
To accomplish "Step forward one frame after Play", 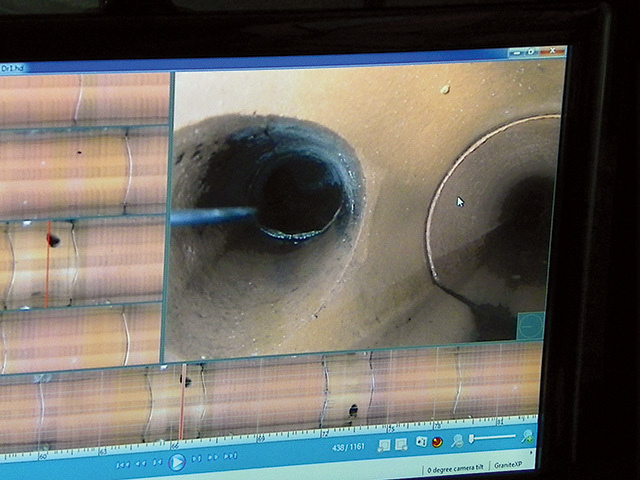I will click(x=196, y=459).
